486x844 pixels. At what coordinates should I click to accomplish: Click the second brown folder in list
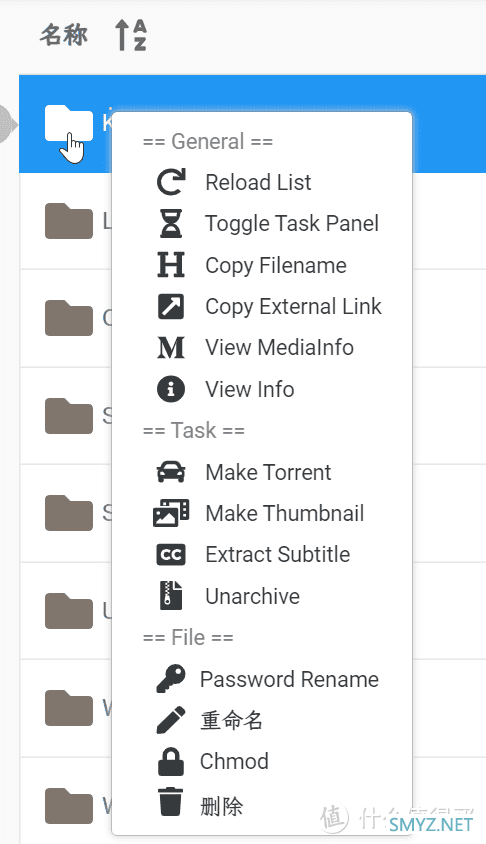coord(68,318)
